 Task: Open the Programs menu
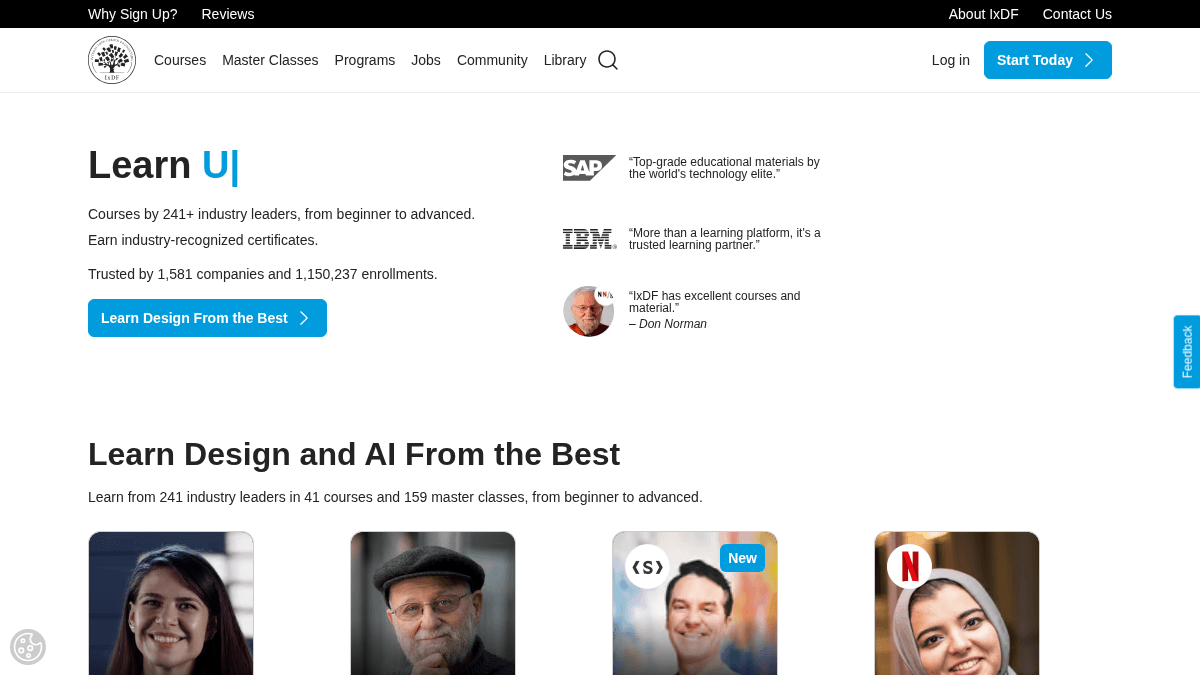[365, 60]
